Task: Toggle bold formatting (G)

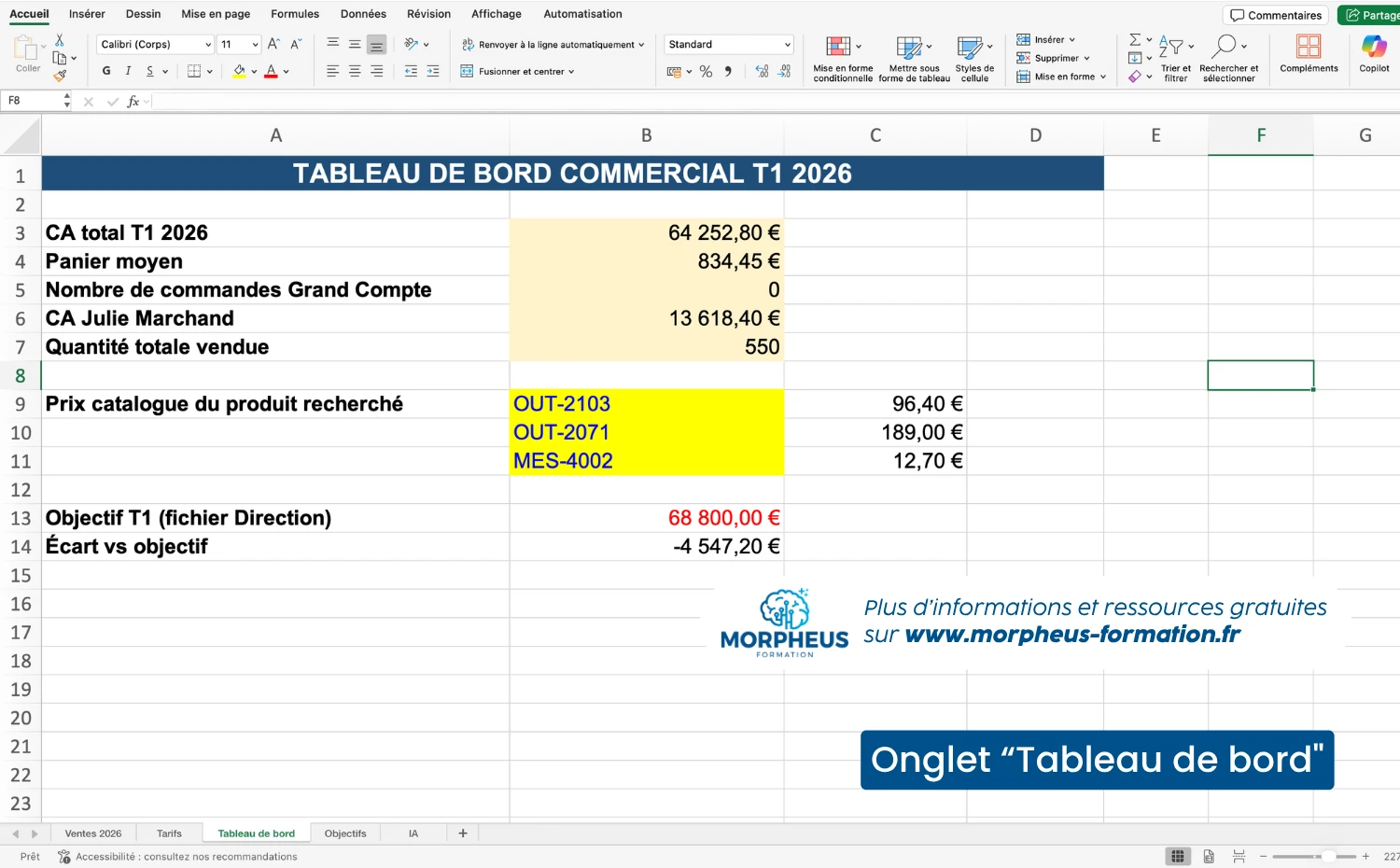Action: point(106,71)
